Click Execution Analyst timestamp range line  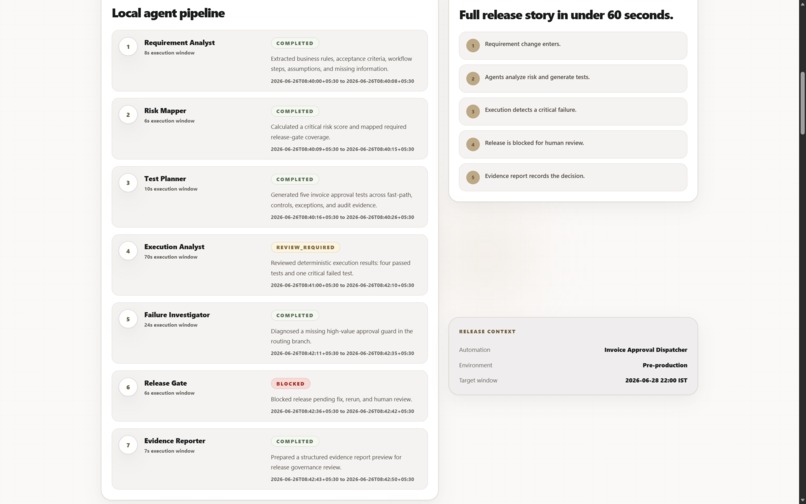(x=342, y=285)
